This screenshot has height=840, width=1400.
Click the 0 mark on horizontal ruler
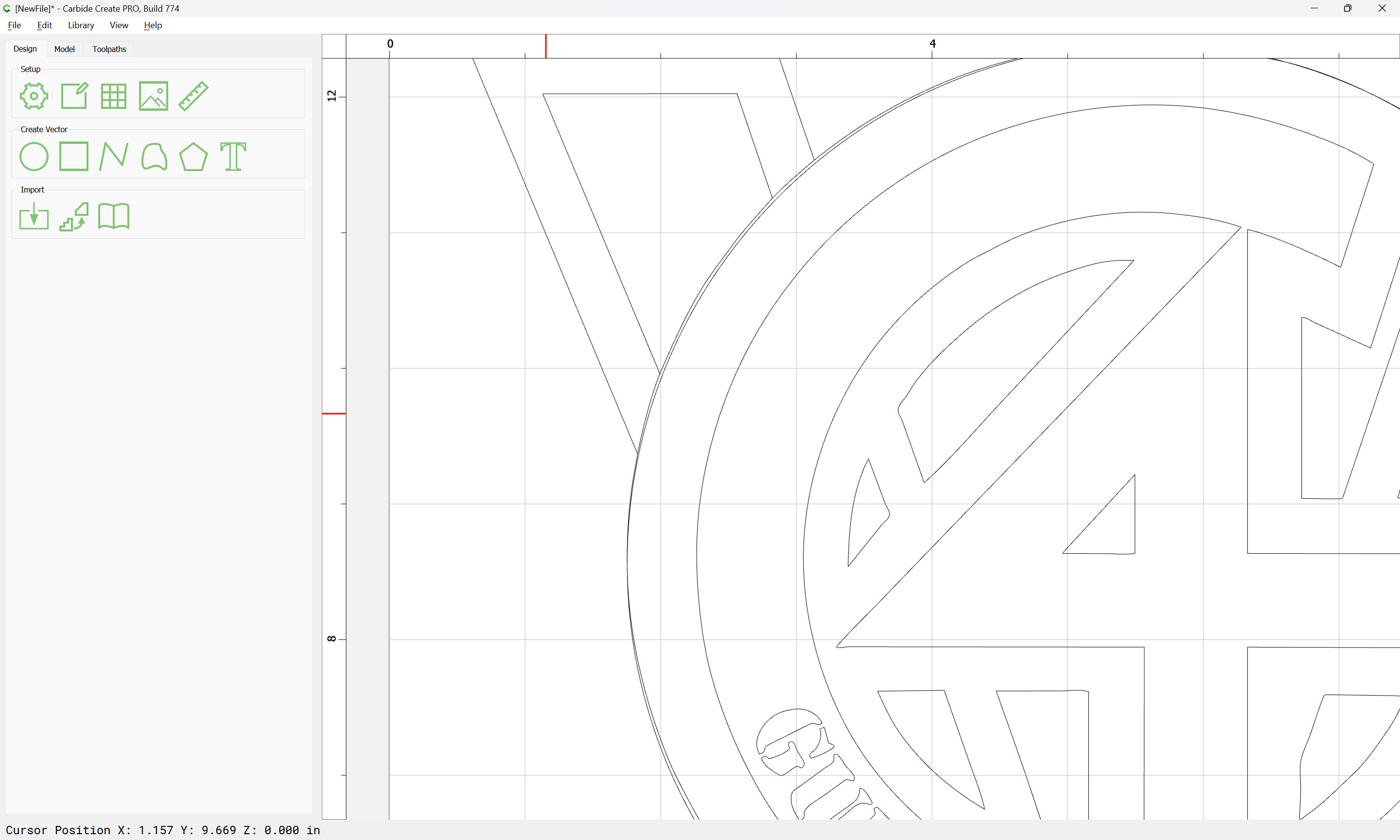pyautogui.click(x=390, y=44)
